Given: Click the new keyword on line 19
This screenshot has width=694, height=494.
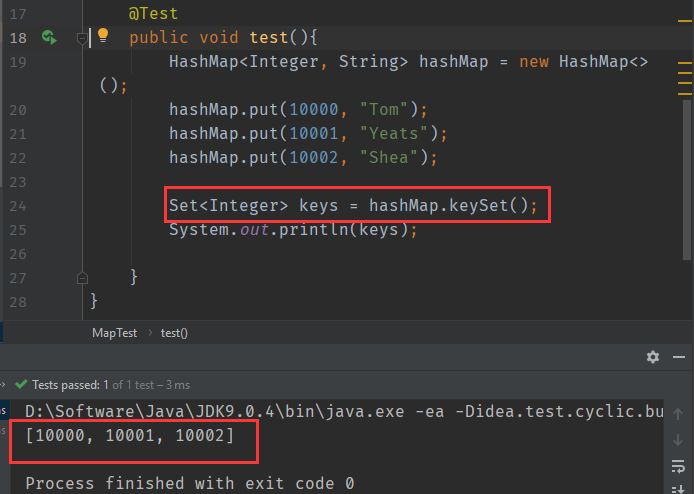Looking at the screenshot, I should (534, 62).
